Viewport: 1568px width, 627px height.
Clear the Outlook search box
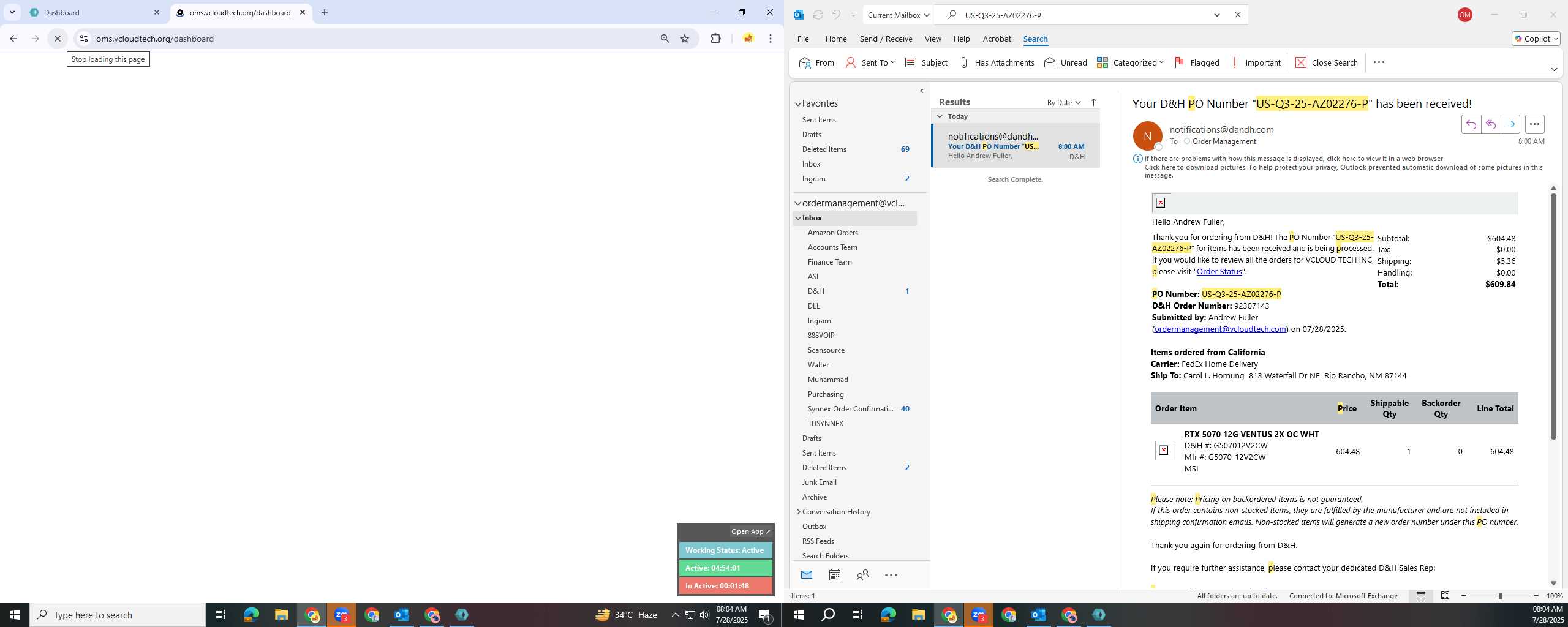pyautogui.click(x=1237, y=15)
